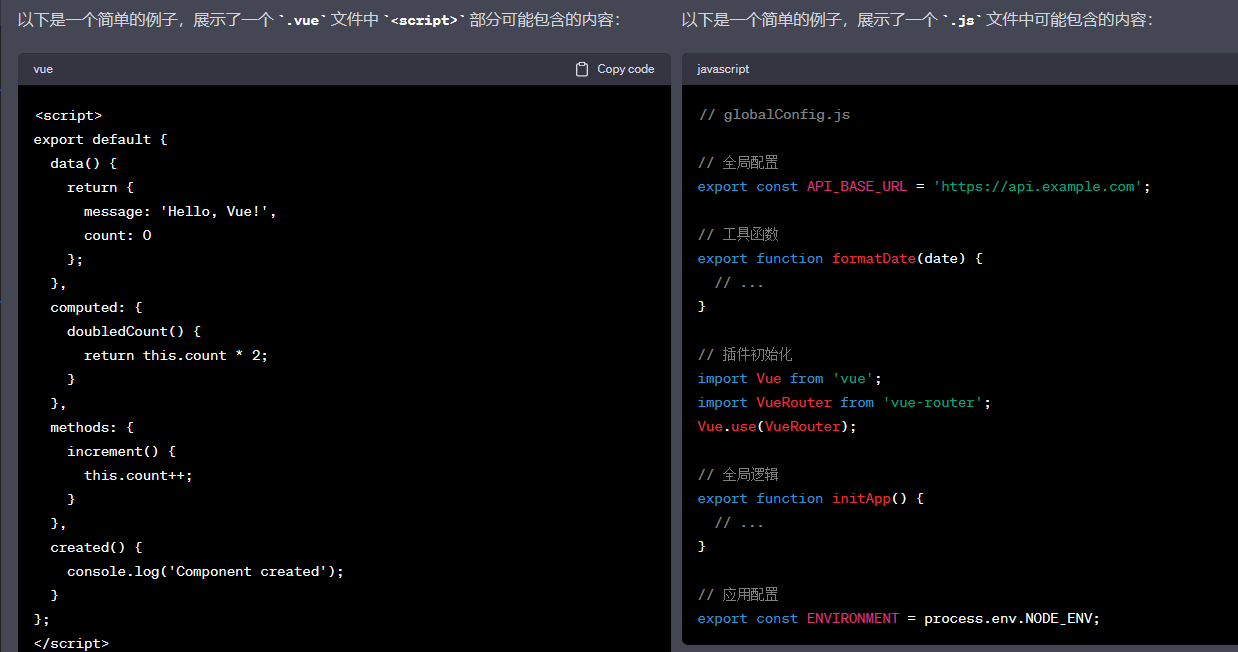Click the 'created() {' line

click(97, 547)
